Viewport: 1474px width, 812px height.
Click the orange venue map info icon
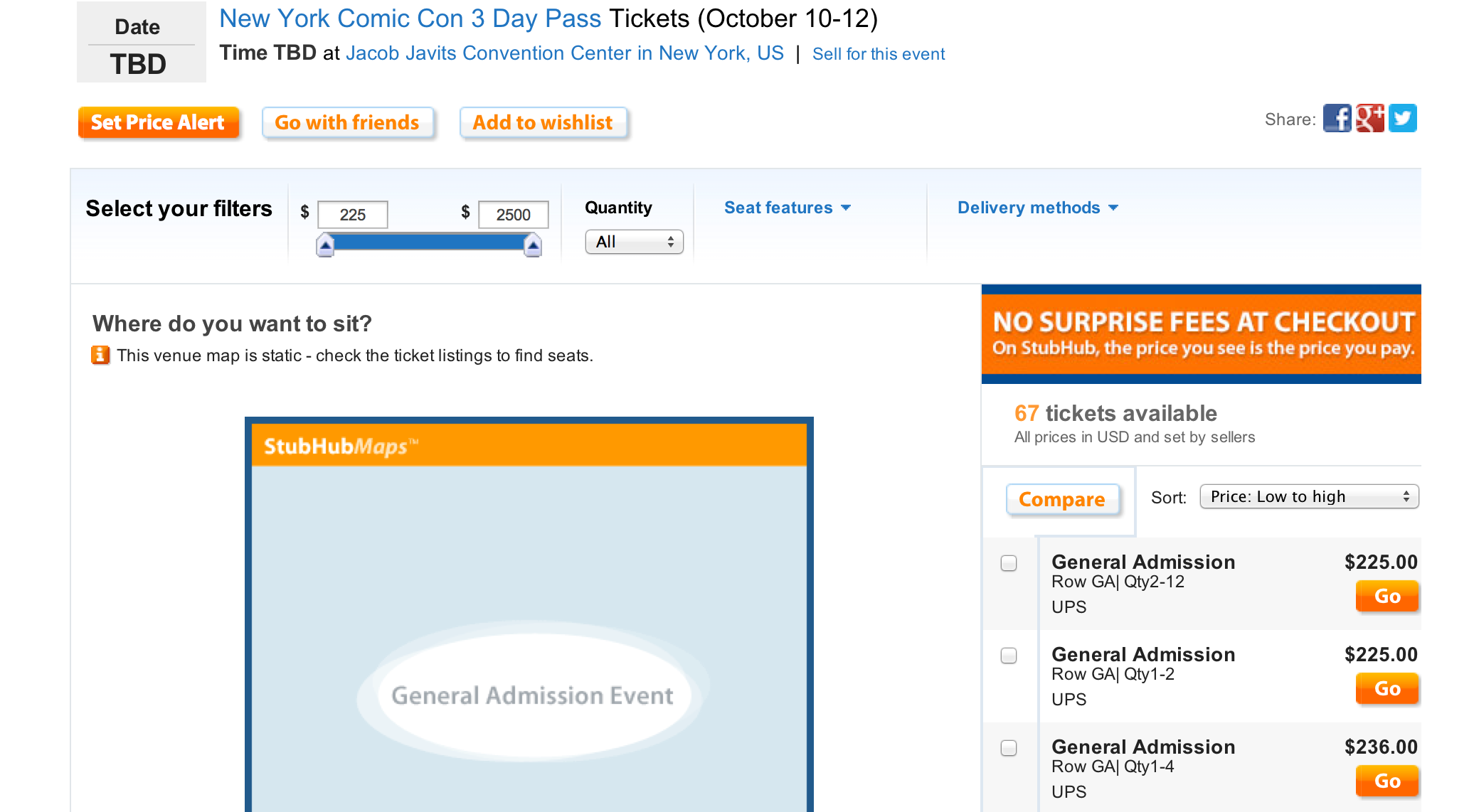click(100, 355)
